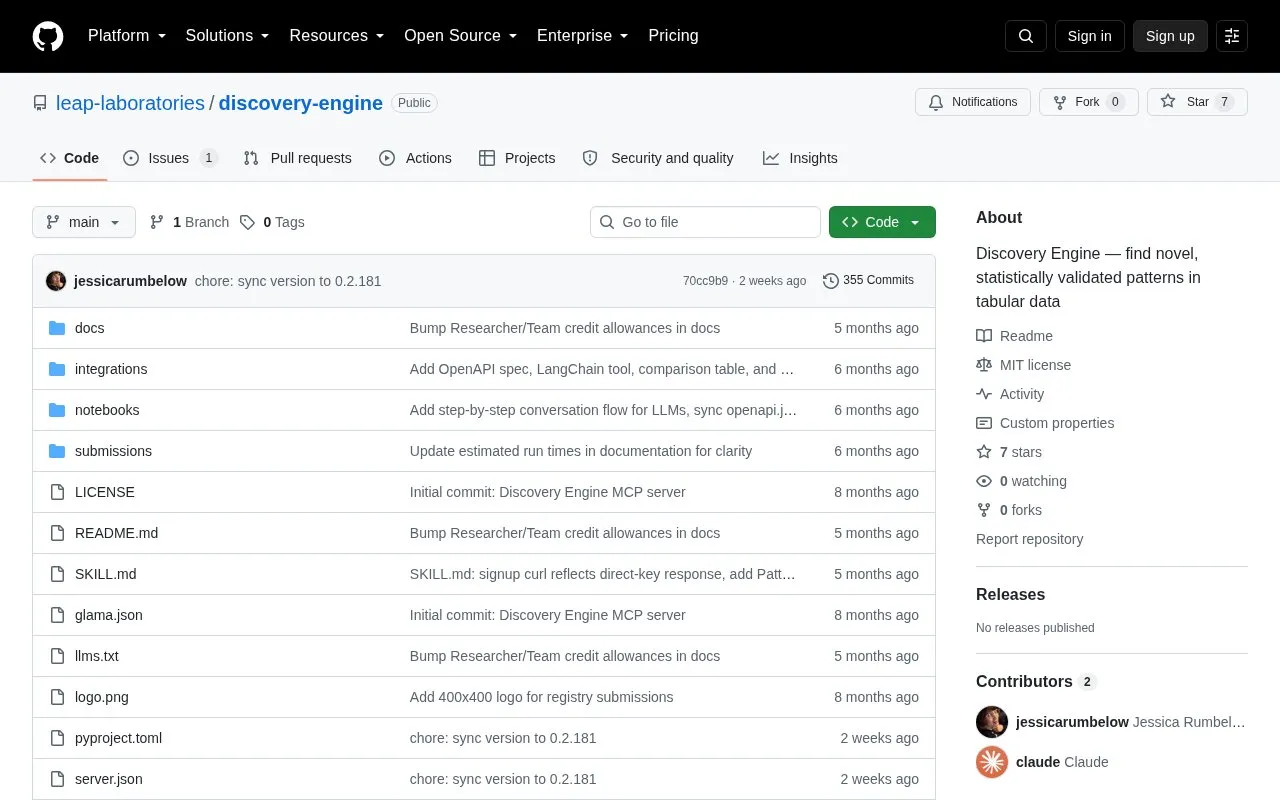Open the main branch selector
This screenshot has width=1280, height=800.
coord(84,222)
